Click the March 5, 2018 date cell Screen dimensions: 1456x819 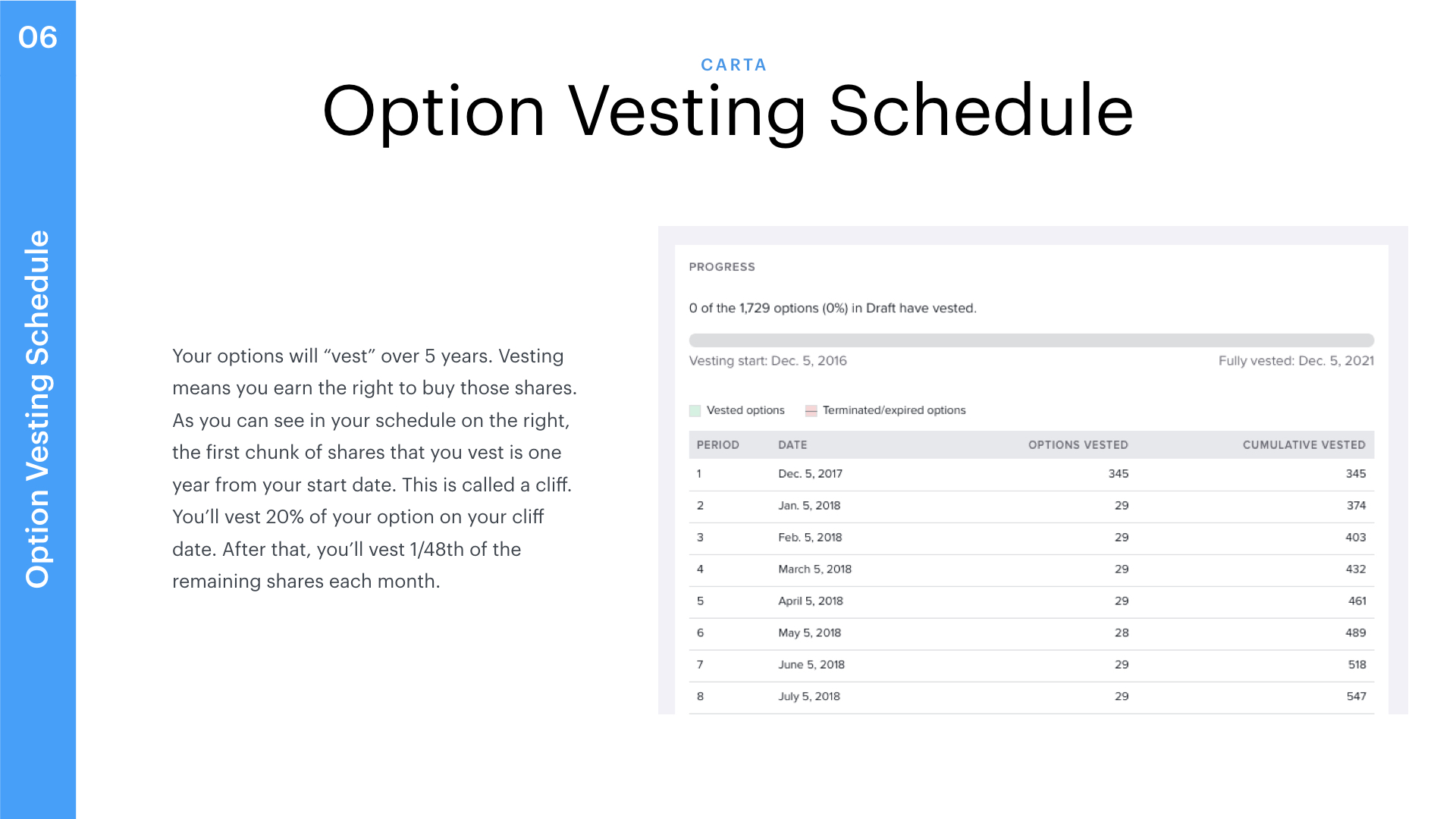pos(814,570)
